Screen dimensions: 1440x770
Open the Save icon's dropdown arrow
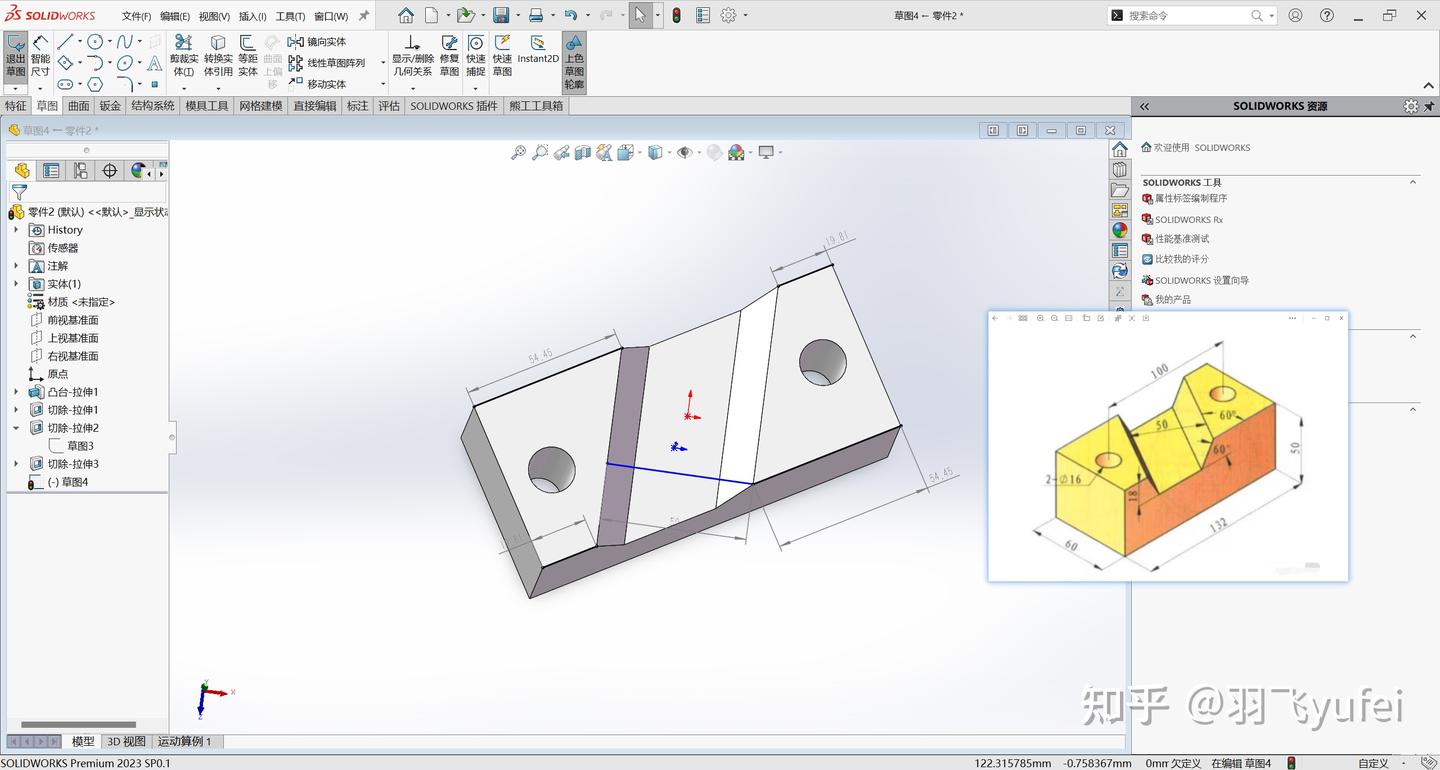click(516, 16)
